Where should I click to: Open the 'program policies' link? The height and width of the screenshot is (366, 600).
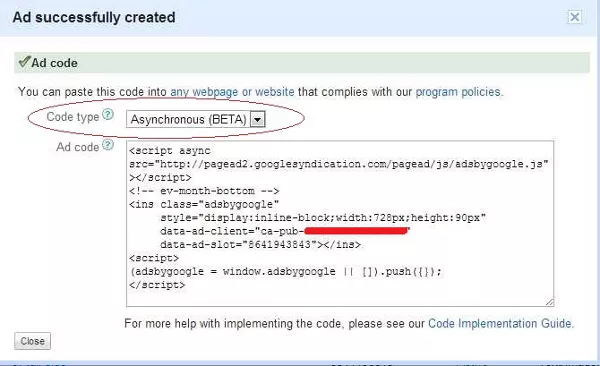tap(458, 92)
